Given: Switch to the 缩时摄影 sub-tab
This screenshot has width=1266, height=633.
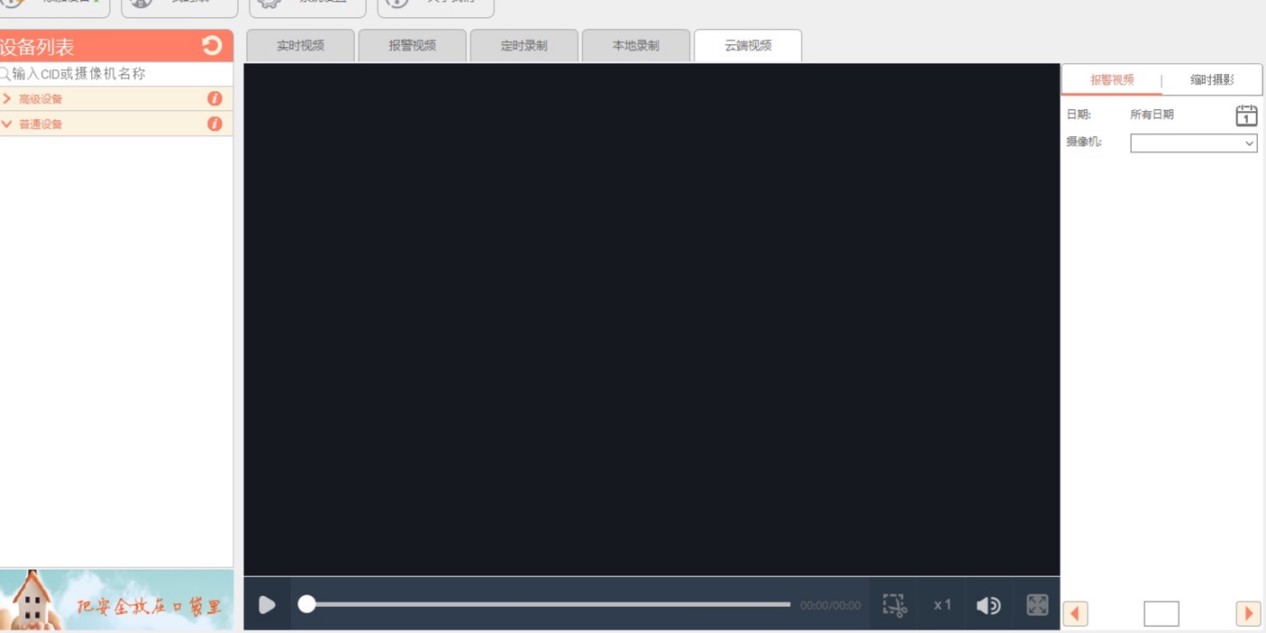Looking at the screenshot, I should point(1212,80).
